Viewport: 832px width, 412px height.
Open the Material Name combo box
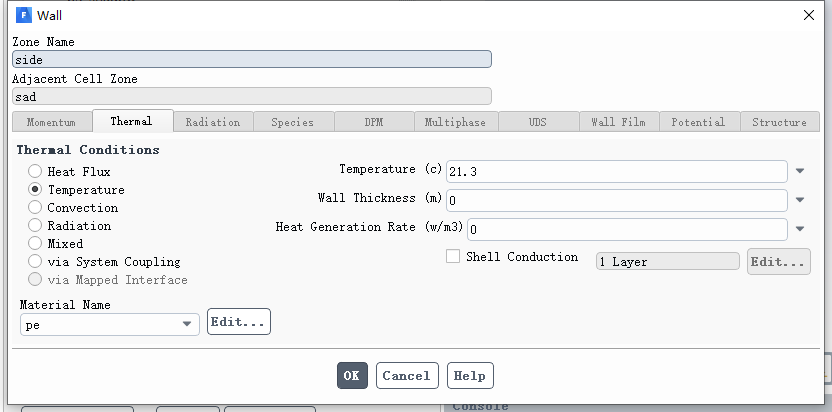110,324
